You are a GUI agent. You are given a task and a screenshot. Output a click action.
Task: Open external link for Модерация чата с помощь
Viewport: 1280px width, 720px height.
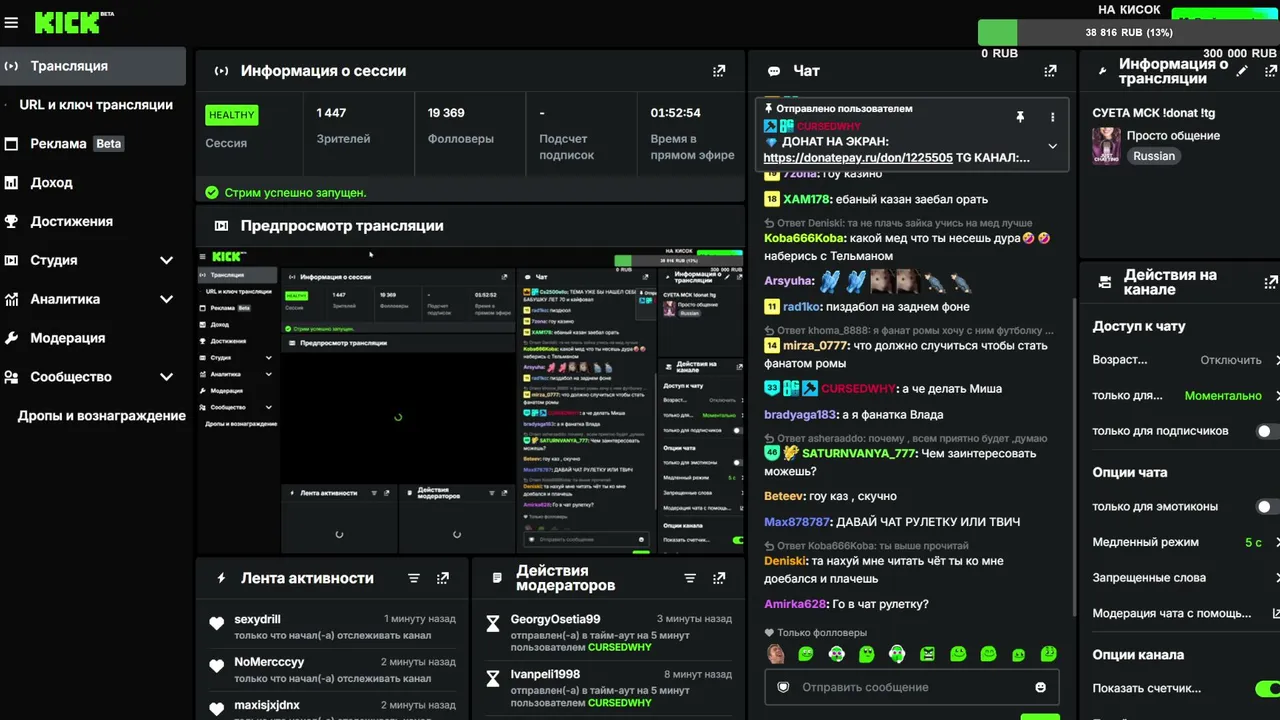1275,613
